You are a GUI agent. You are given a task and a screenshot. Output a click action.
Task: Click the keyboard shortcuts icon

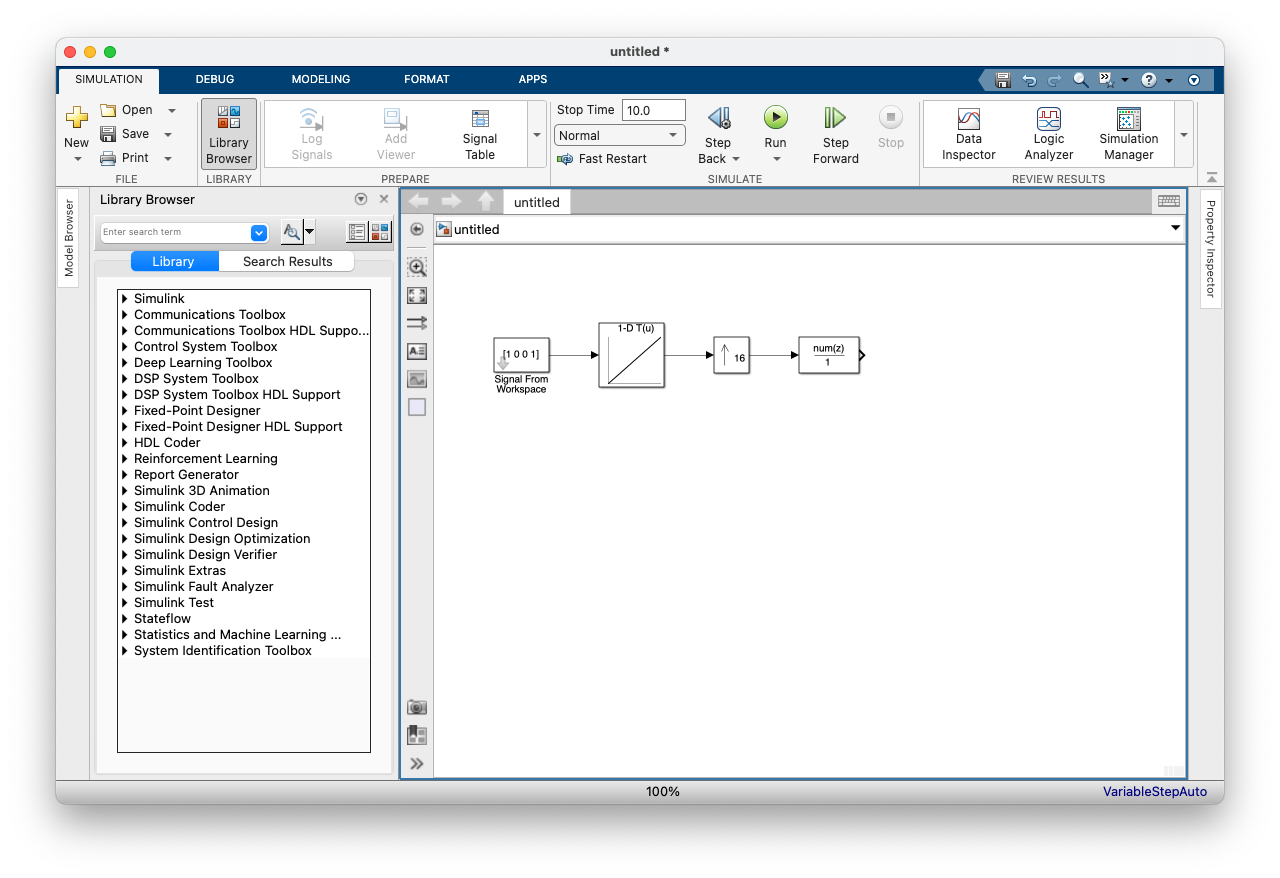click(1168, 201)
